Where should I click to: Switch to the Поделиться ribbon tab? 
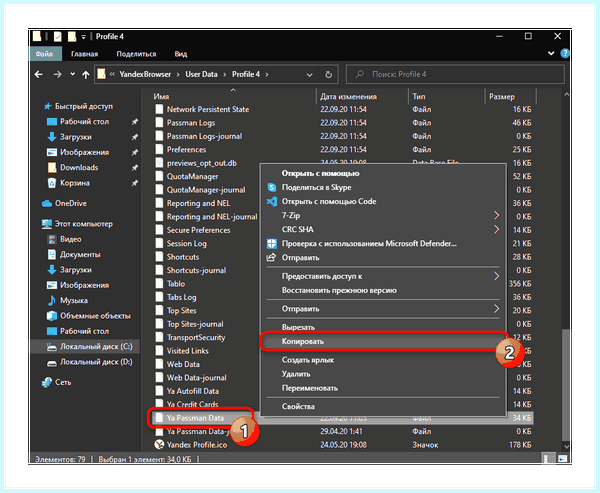136,54
